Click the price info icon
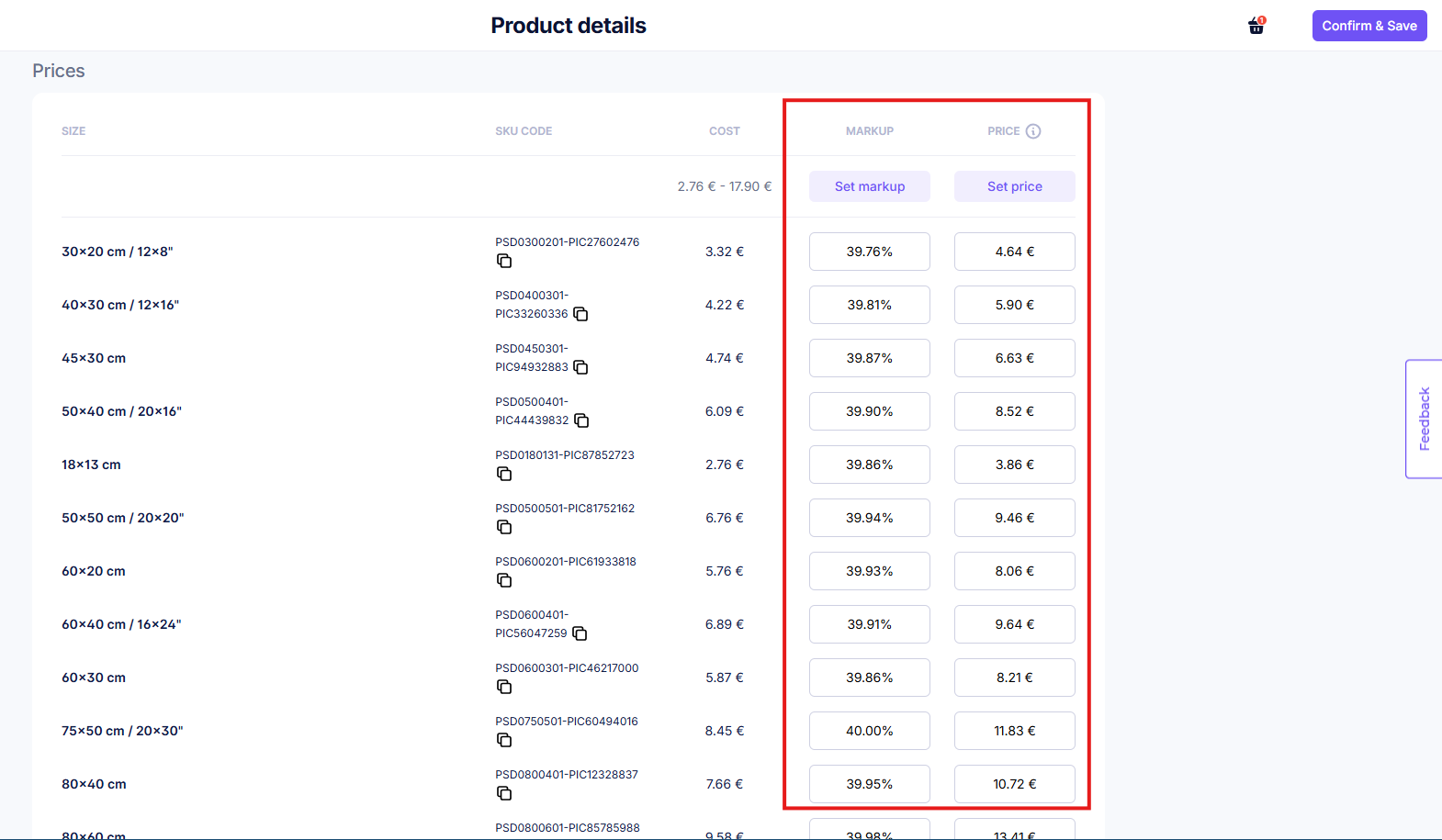This screenshot has width=1442, height=840. (1033, 131)
